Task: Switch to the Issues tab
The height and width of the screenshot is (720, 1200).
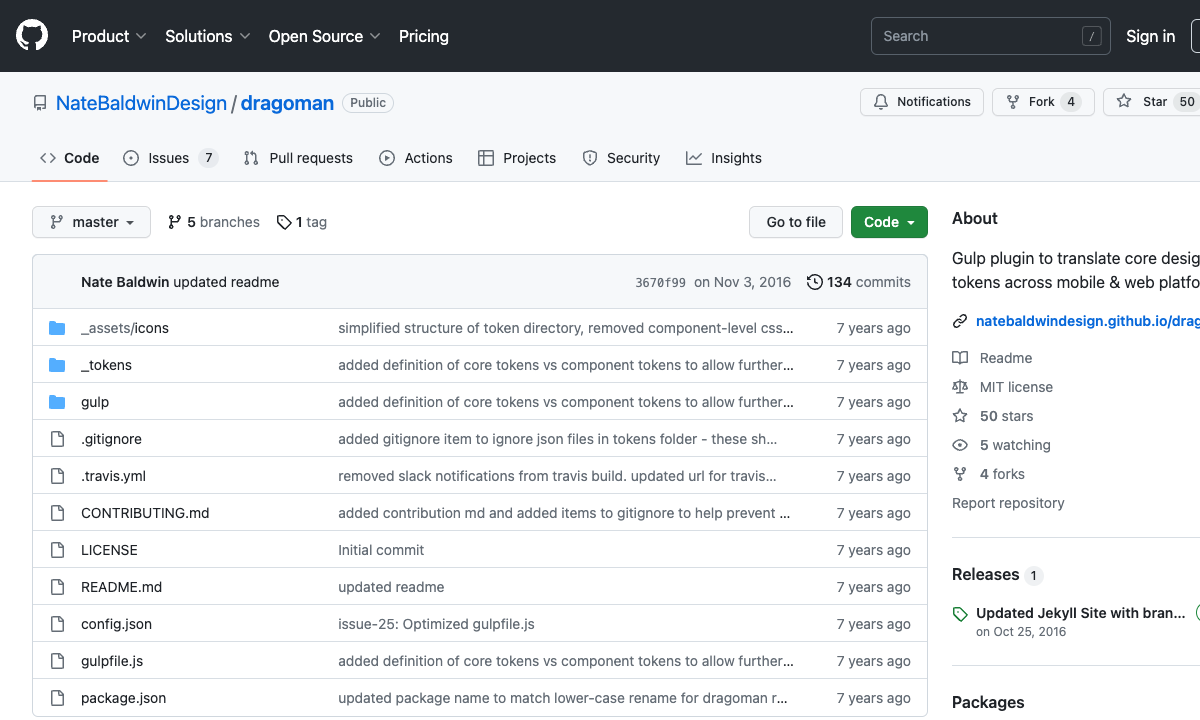Action: click(168, 158)
